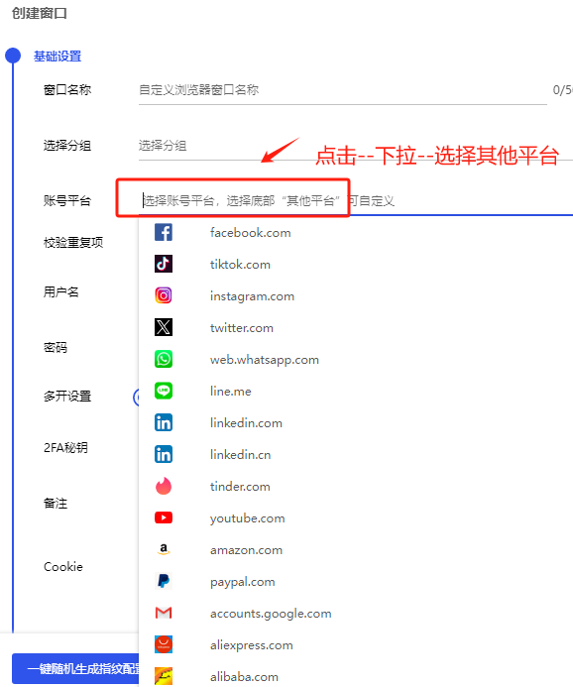Select the Facebook logo icon
Image resolution: width=573 pixels, height=687 pixels.
point(163,232)
